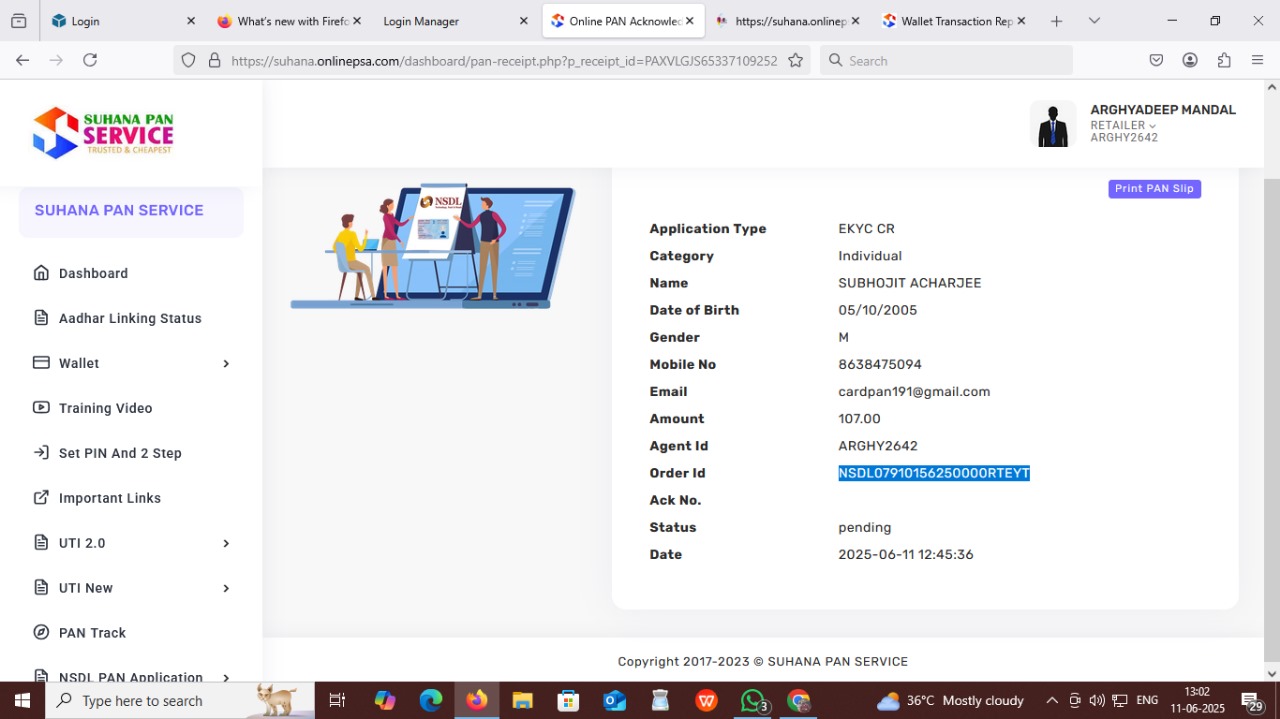Image resolution: width=1280 pixels, height=719 pixels.
Task: Open Important Links in sidebar
Action: 109,498
